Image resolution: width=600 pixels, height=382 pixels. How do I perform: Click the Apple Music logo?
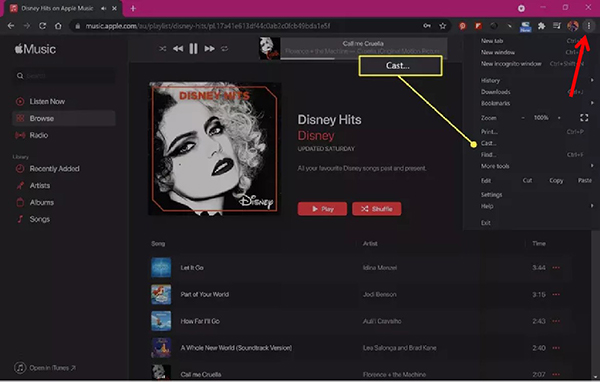coord(35,49)
